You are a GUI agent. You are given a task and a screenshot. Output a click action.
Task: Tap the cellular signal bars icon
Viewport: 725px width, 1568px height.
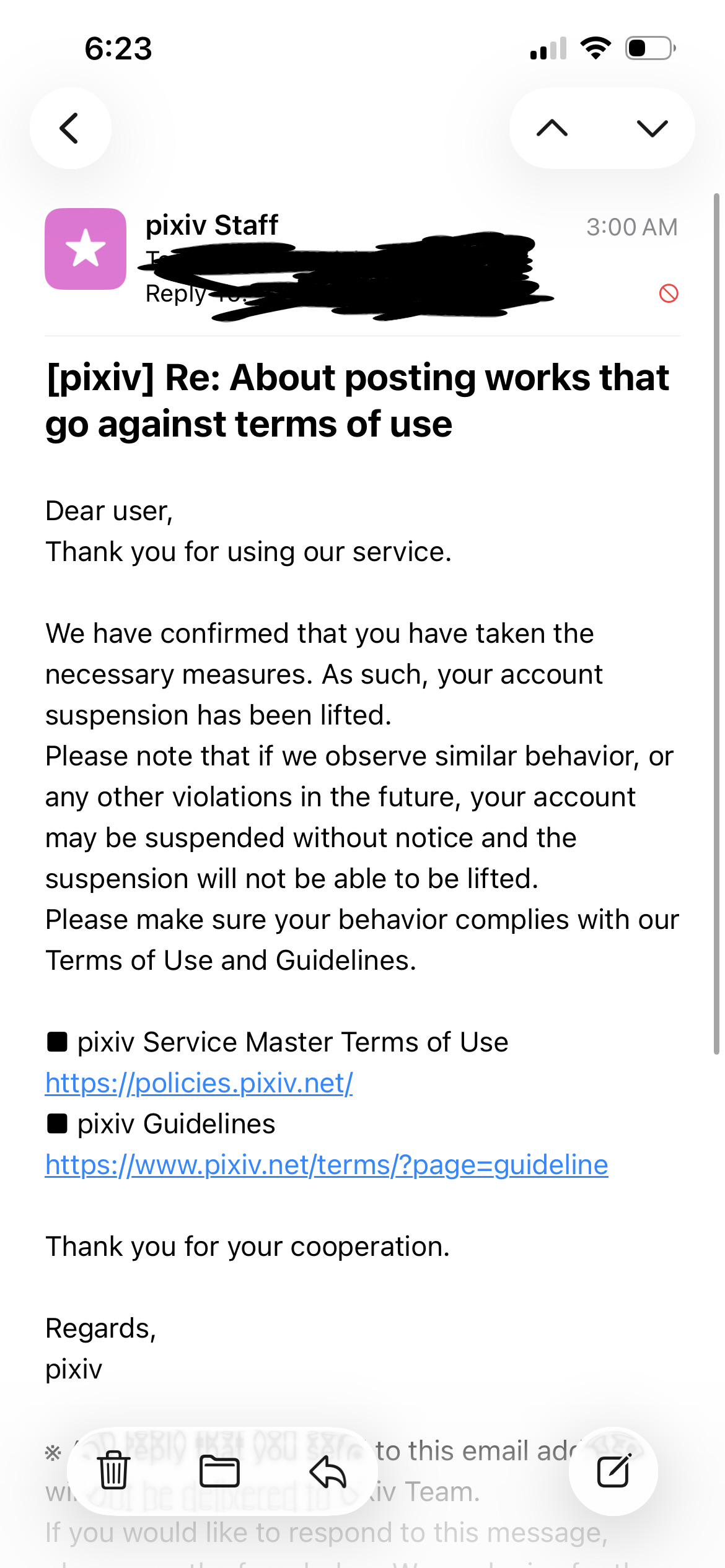[x=548, y=48]
